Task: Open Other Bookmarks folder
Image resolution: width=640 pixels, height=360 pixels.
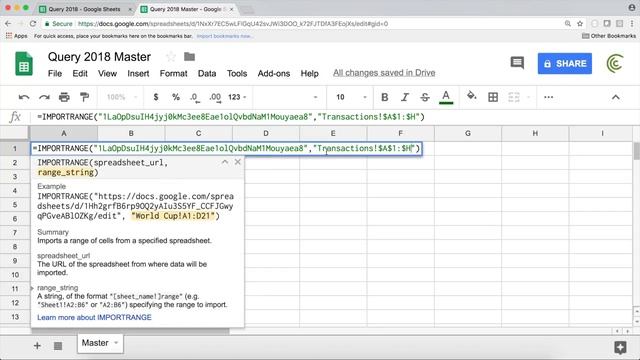Action: click(609, 36)
